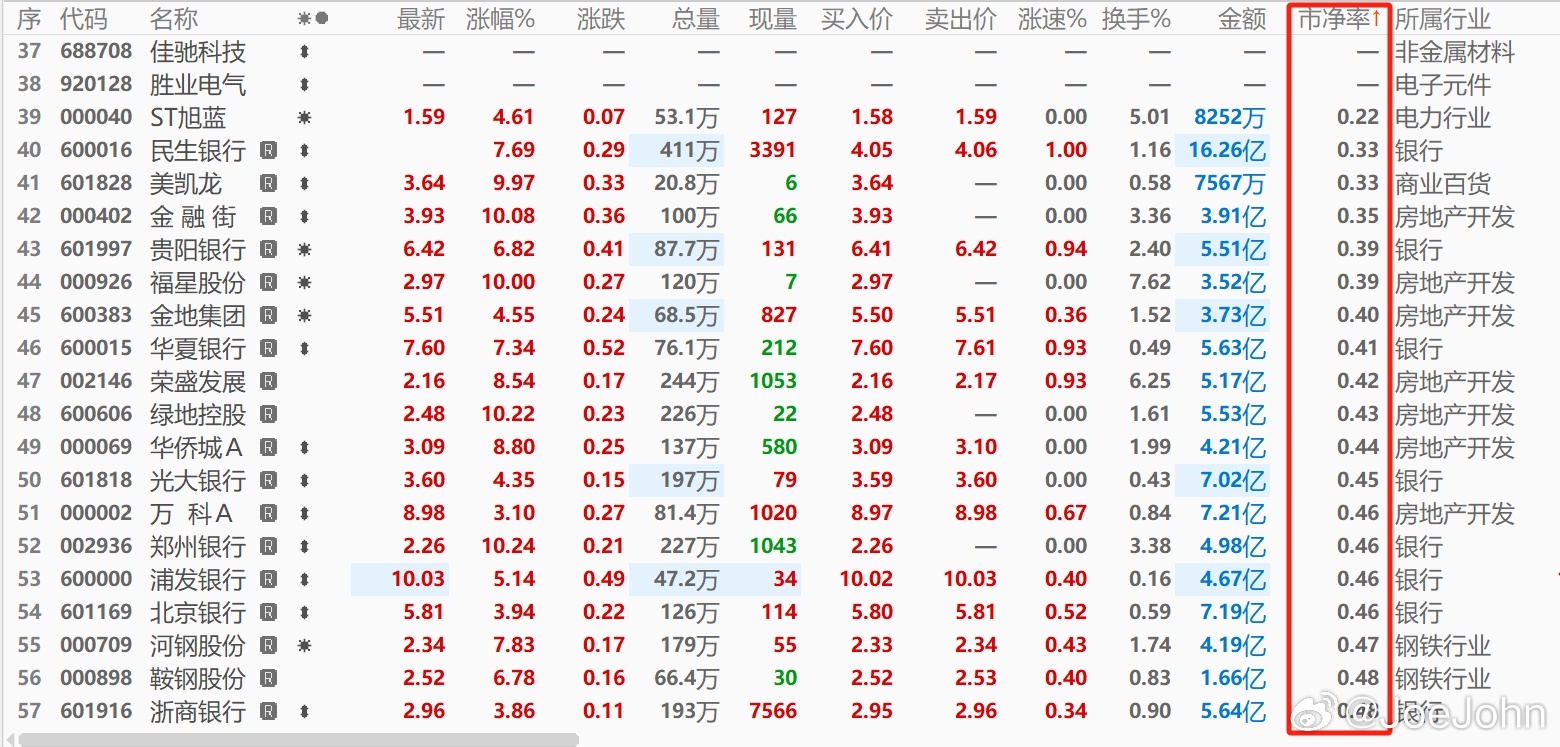The height and width of the screenshot is (747, 1560).
Task: Select stock name 金融街
Action: [x=194, y=217]
